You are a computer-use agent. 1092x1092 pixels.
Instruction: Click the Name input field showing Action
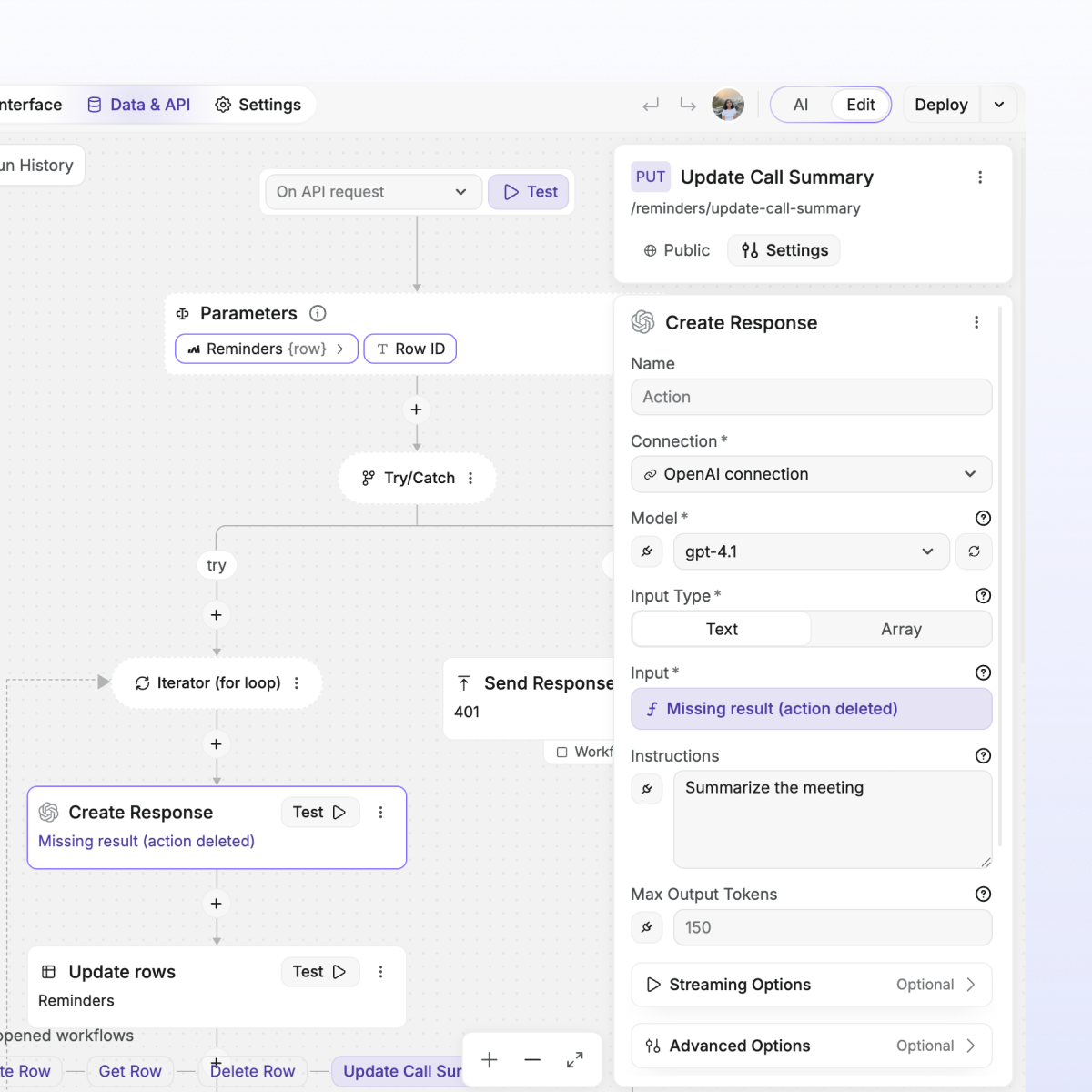tap(811, 397)
